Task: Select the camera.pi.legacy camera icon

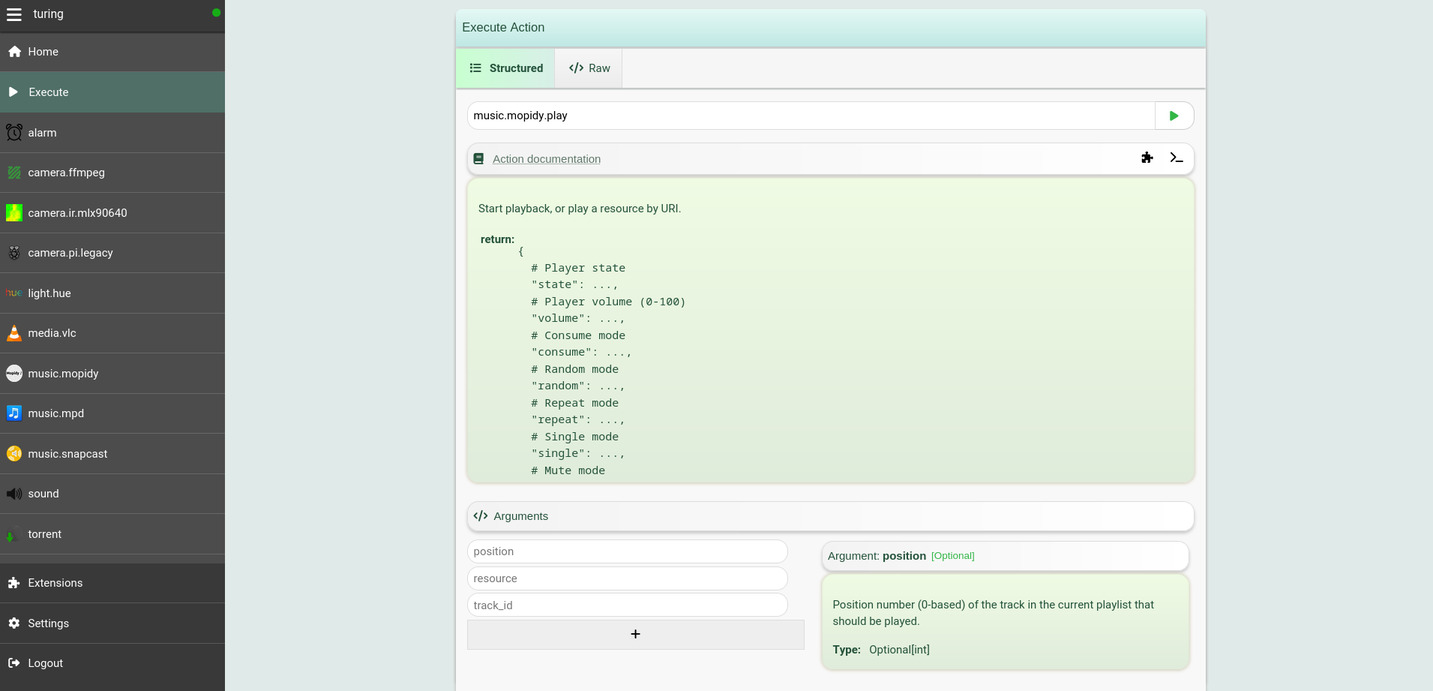Action: point(14,252)
